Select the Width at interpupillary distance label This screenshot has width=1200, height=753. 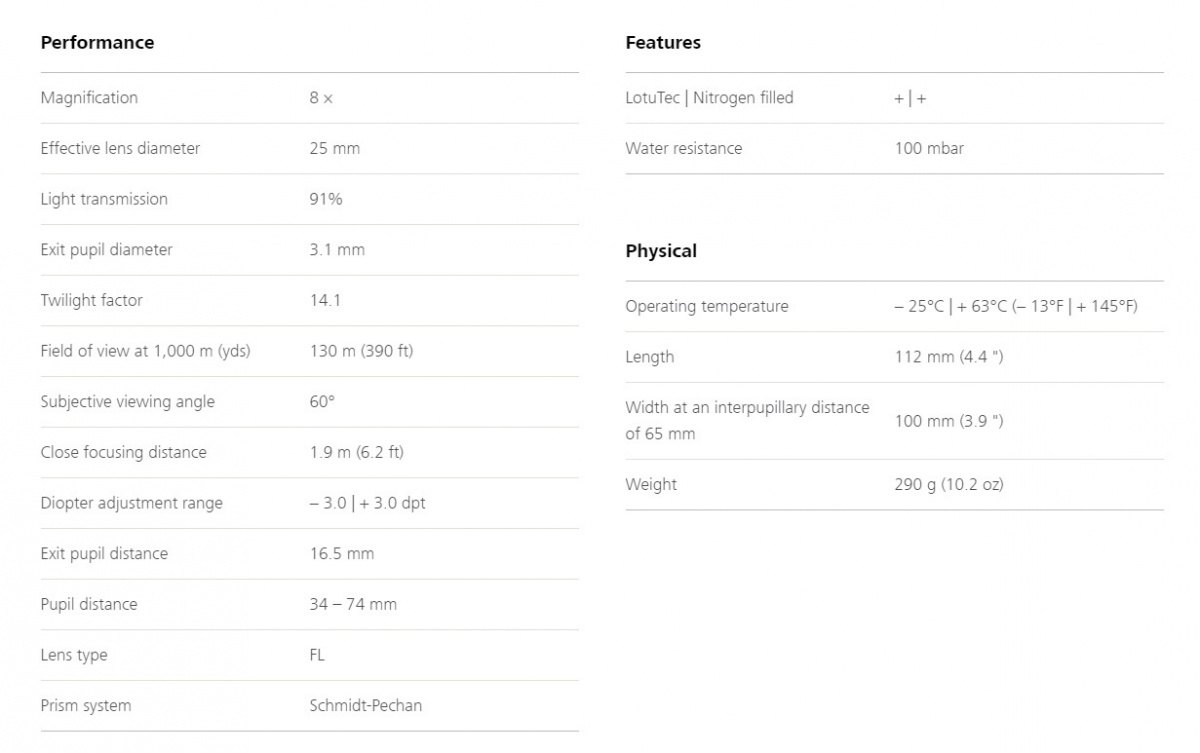pyautogui.click(x=747, y=421)
